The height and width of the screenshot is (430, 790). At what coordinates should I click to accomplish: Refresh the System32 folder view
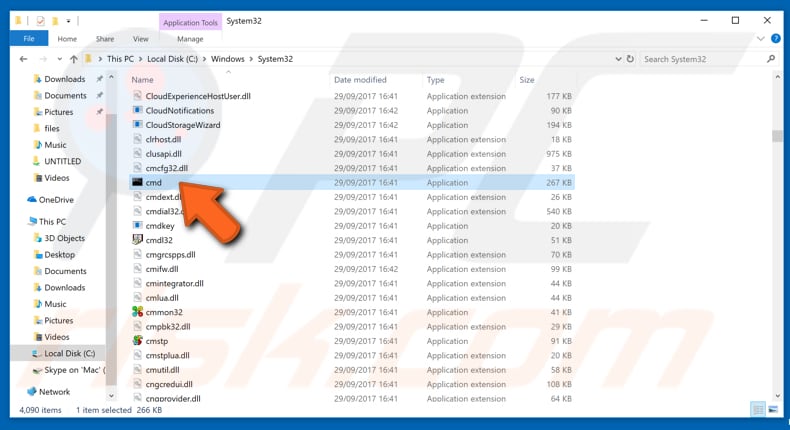(x=630, y=59)
